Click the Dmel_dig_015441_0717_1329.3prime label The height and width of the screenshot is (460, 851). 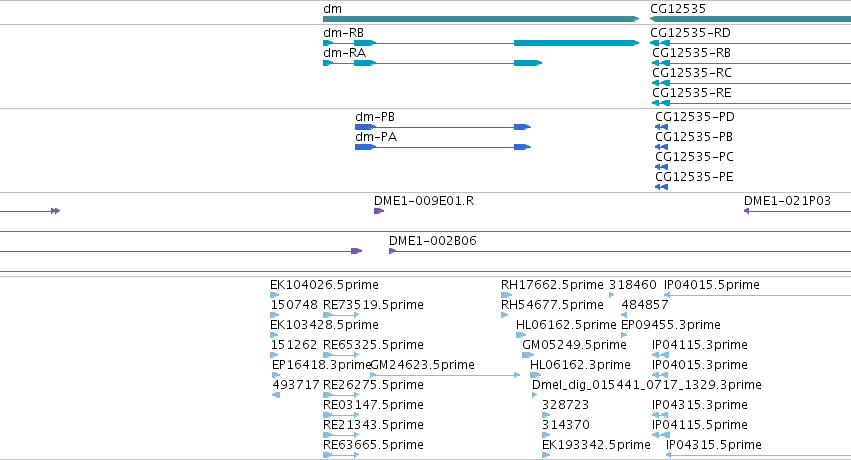[646, 385]
